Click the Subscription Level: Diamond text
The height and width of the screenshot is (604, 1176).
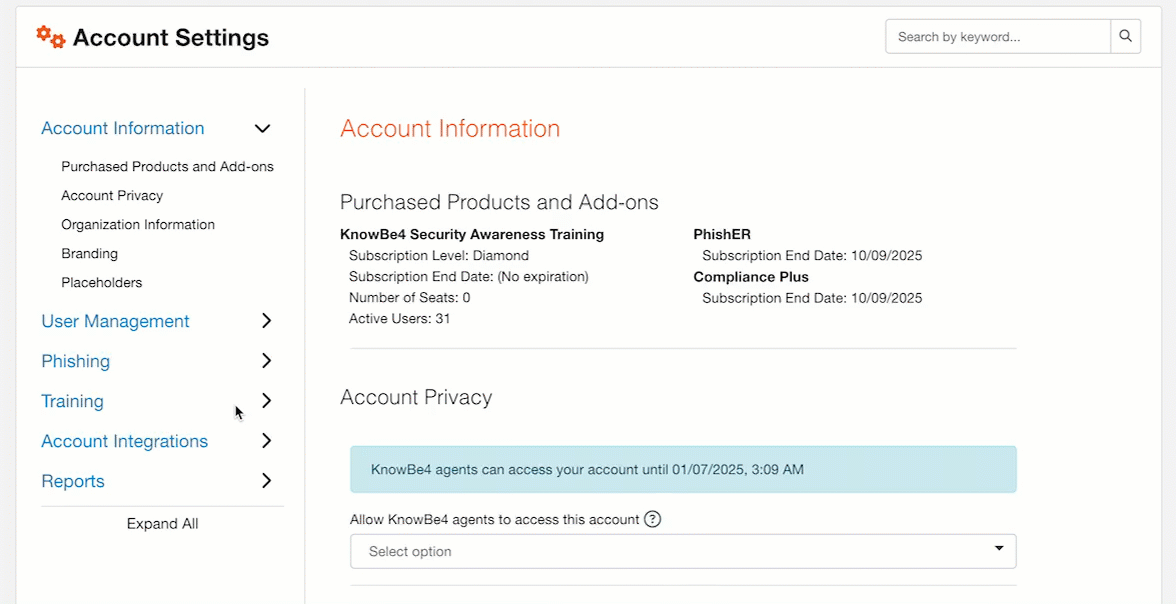pos(439,256)
